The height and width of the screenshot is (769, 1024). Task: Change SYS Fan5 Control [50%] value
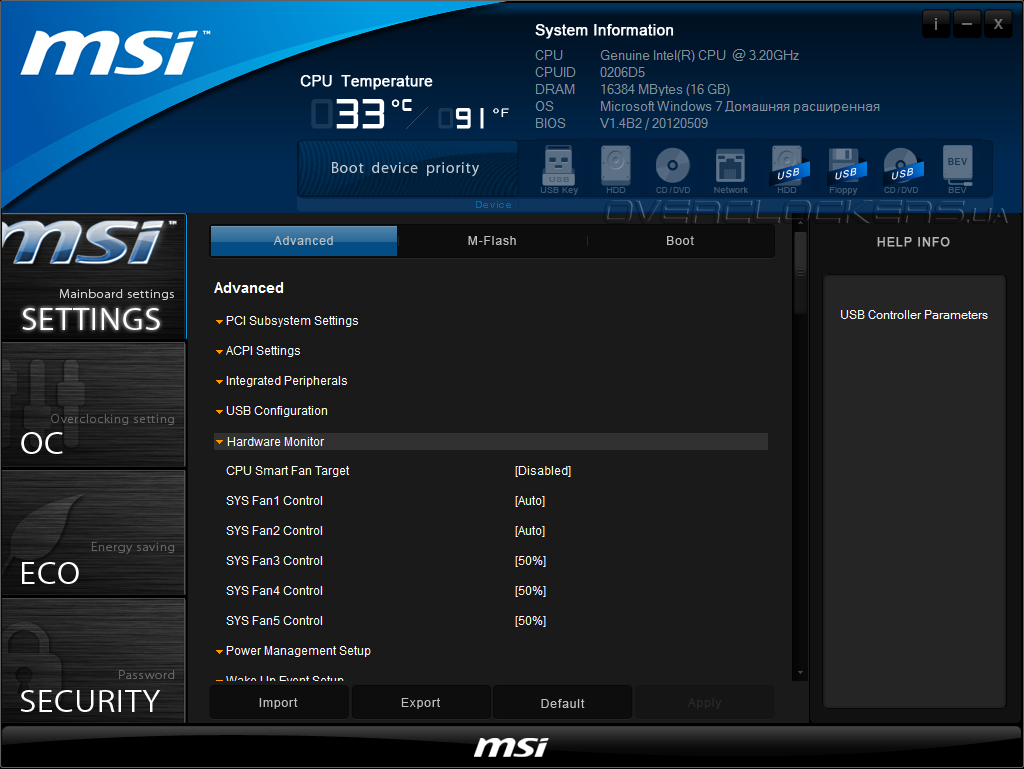pyautogui.click(x=530, y=621)
